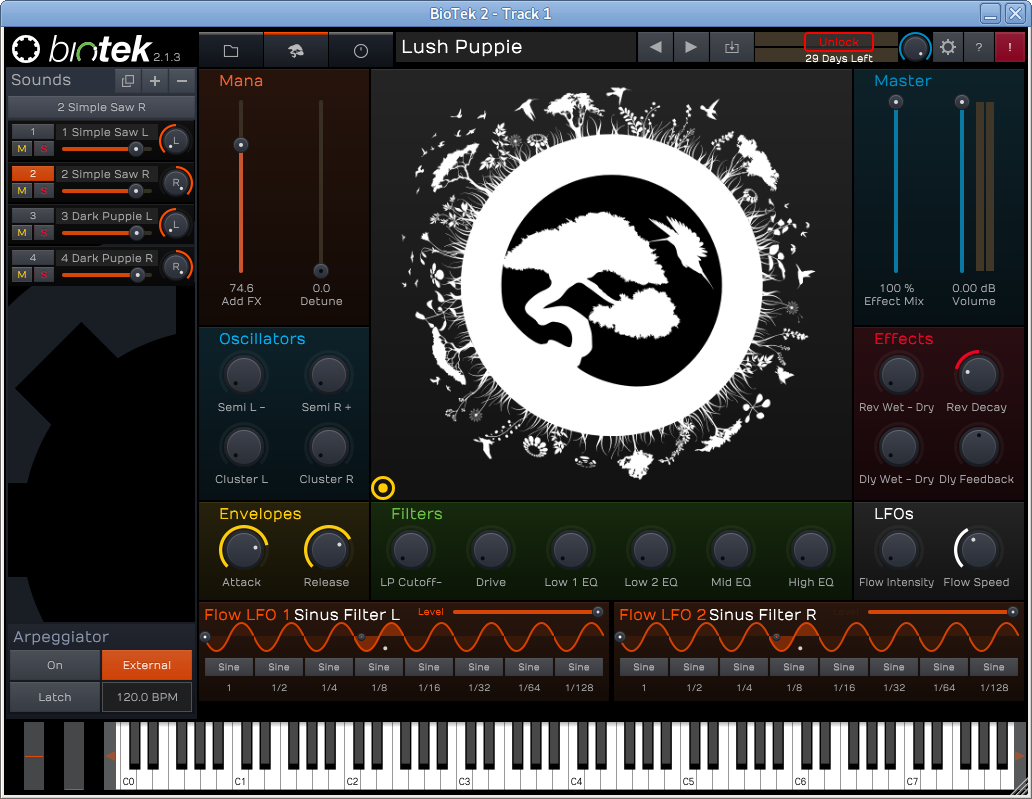1032x799 pixels.
Task: Switch to the bonsai tree main view tab
Action: [296, 50]
